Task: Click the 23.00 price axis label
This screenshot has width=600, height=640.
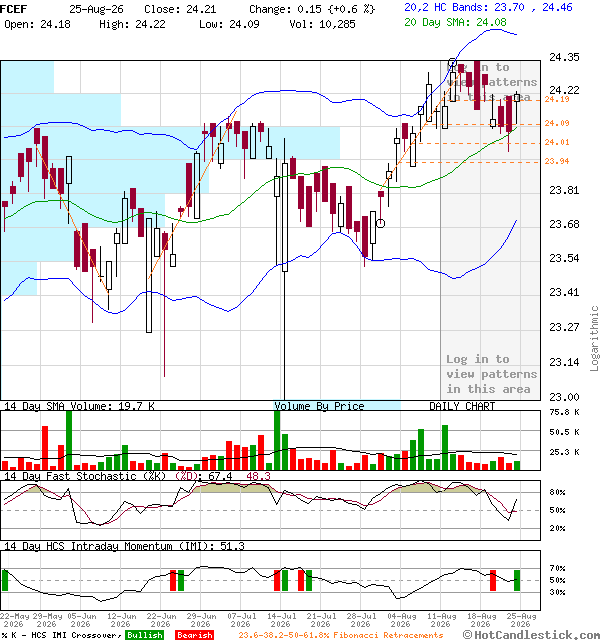Action: click(x=564, y=397)
